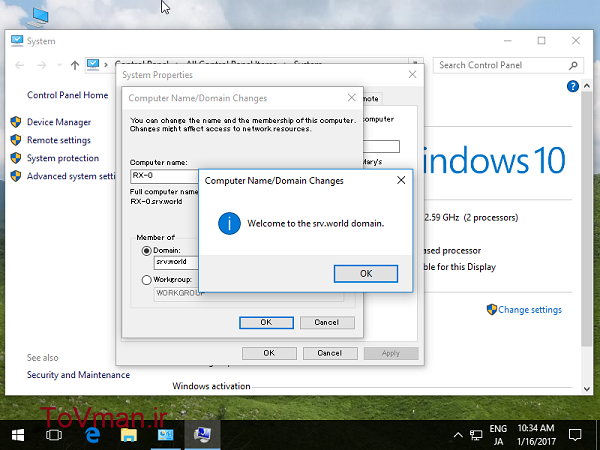Show hidden system tray icons
This screenshot has width=600, height=450.
tap(458, 435)
